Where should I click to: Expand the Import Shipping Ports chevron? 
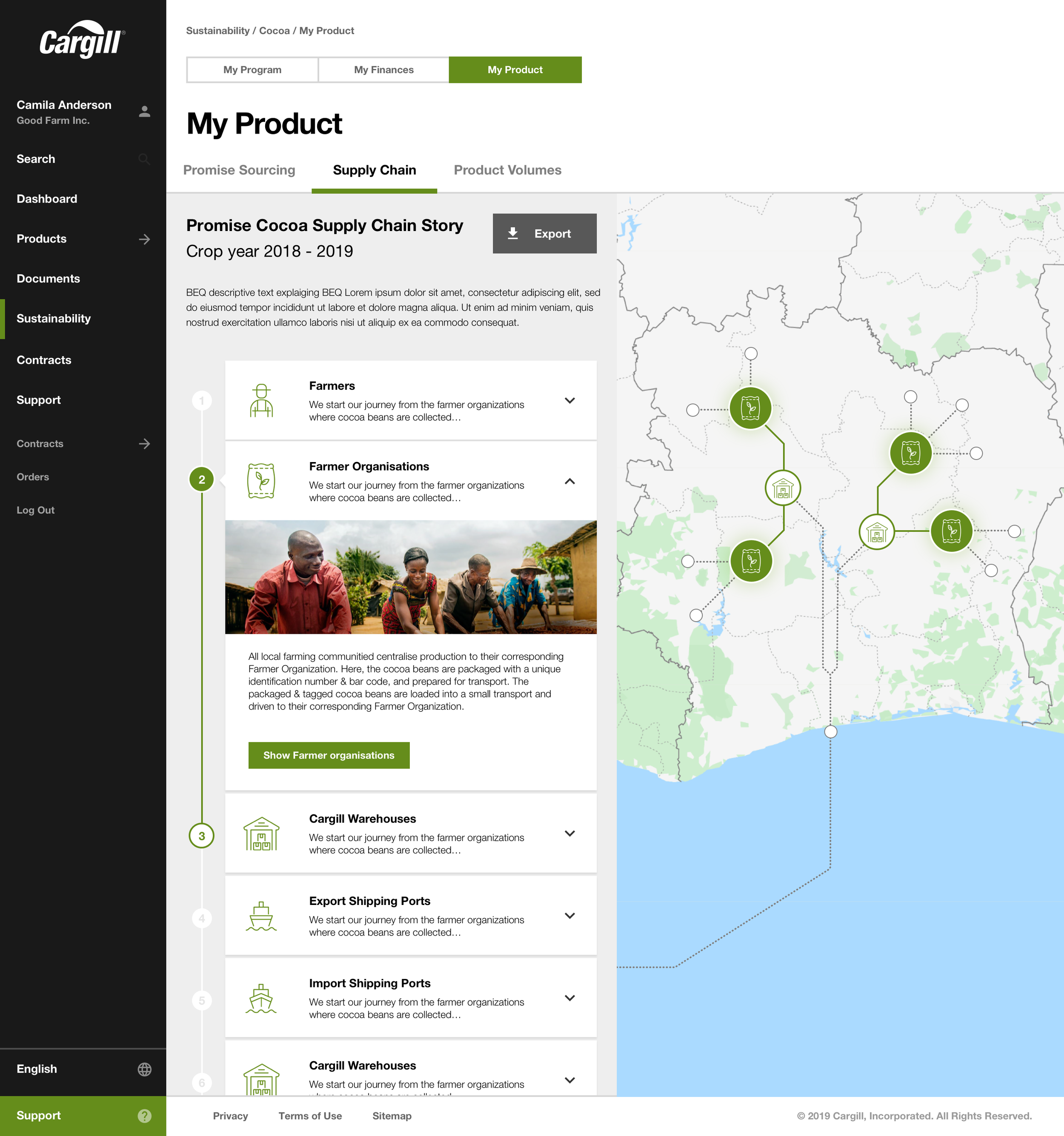click(569, 998)
